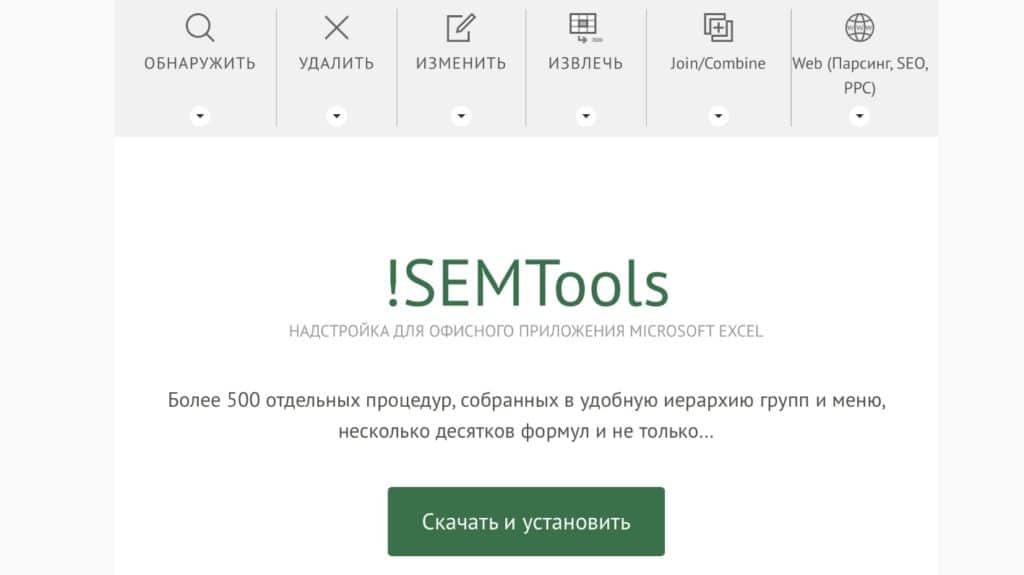The height and width of the screenshot is (575, 1024).
Task: Click the X cross icon above УДАЛИТЬ
Action: (x=337, y=28)
